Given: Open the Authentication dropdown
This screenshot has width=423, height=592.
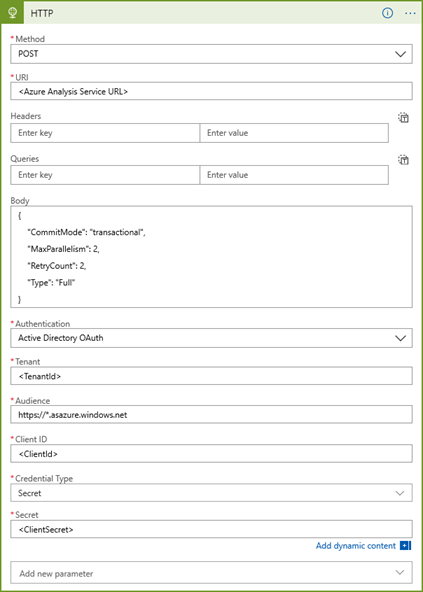Looking at the screenshot, I should point(211,338).
